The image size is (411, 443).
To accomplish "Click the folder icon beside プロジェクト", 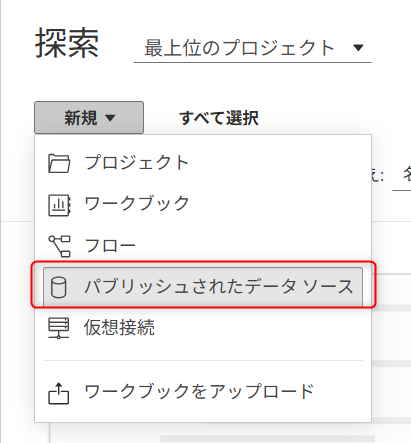I will click(x=59, y=163).
